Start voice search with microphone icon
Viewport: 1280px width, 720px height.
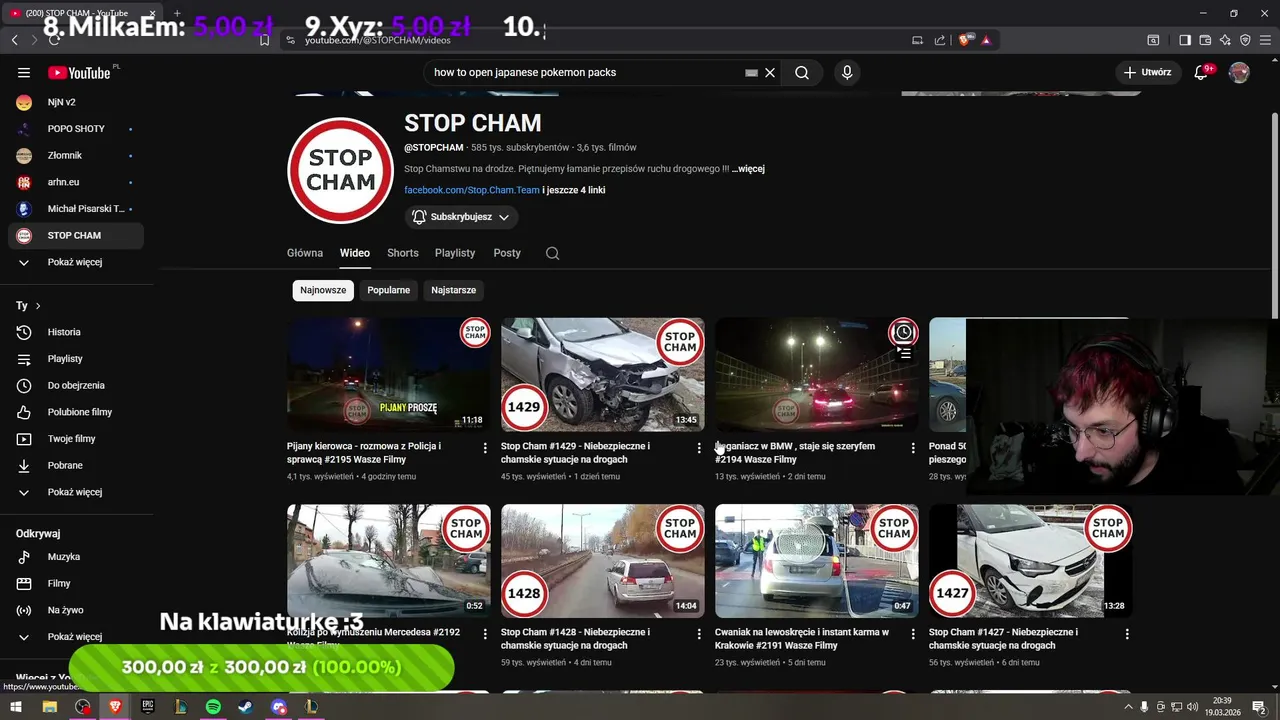847,72
